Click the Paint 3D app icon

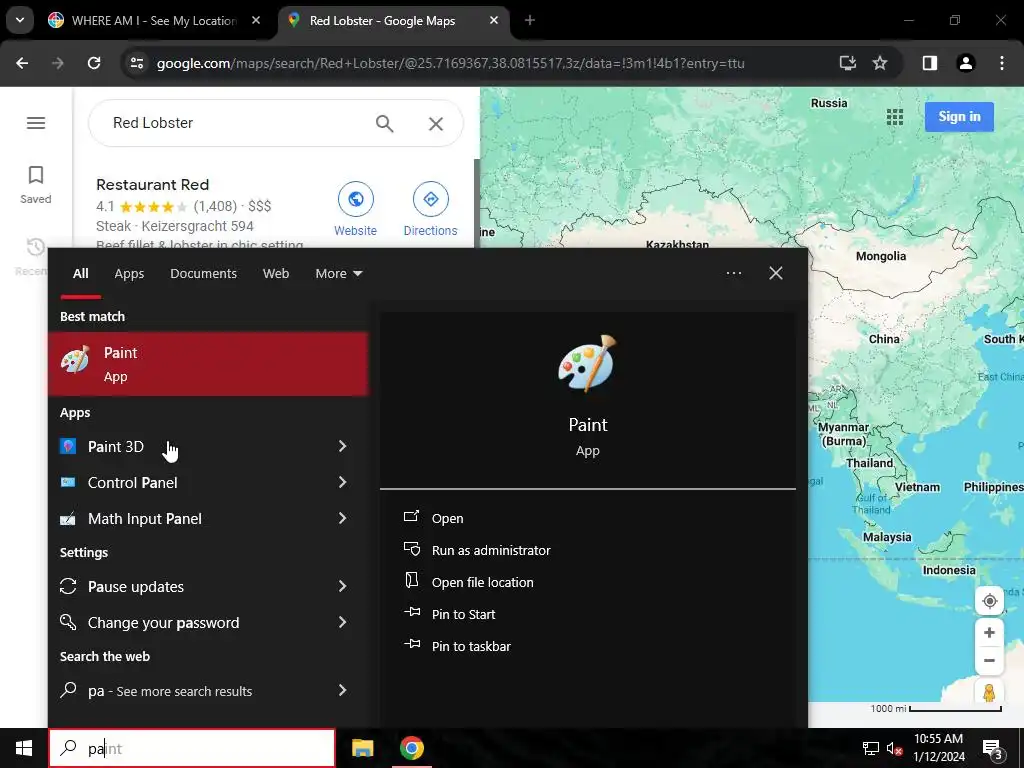pyautogui.click(x=68, y=446)
